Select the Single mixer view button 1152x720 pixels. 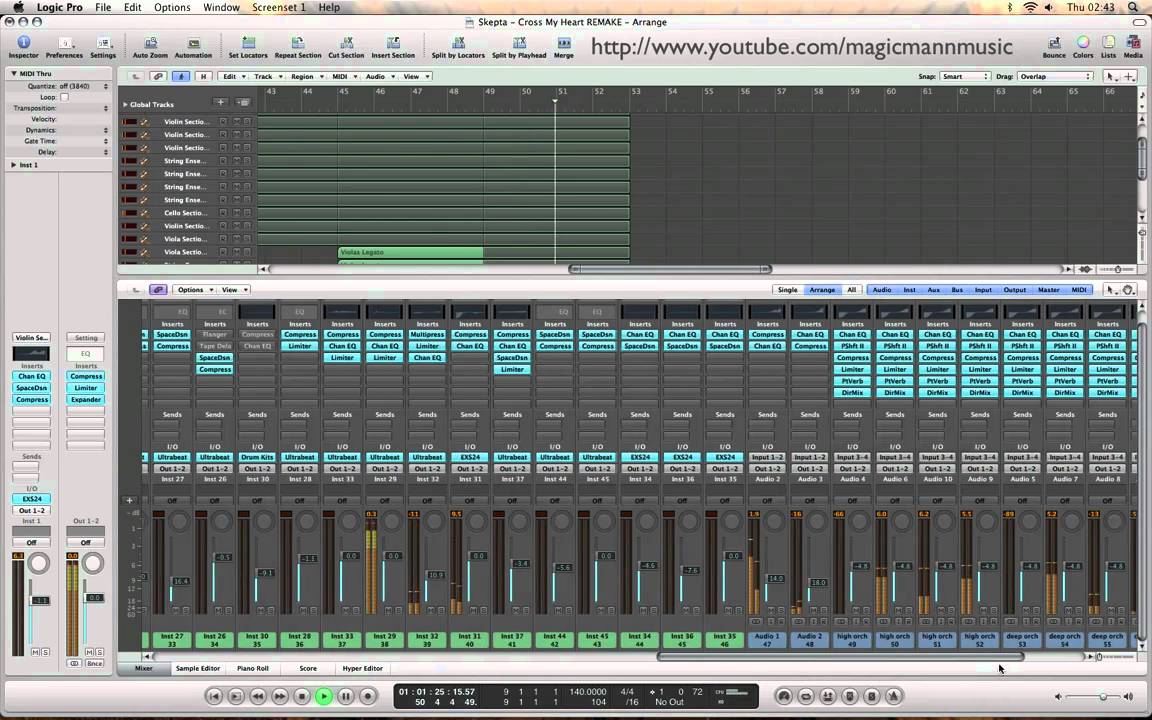tap(788, 289)
